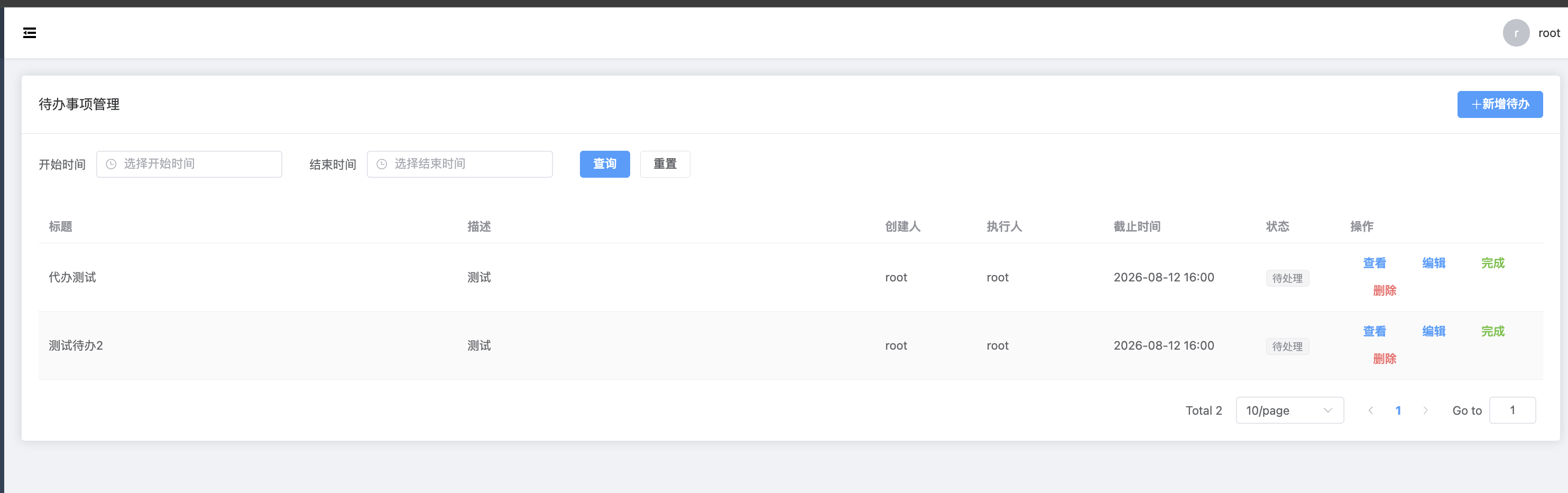Screen dimensions: 1568x493
Task: Click the 创建人 column header
Action: 902,227
